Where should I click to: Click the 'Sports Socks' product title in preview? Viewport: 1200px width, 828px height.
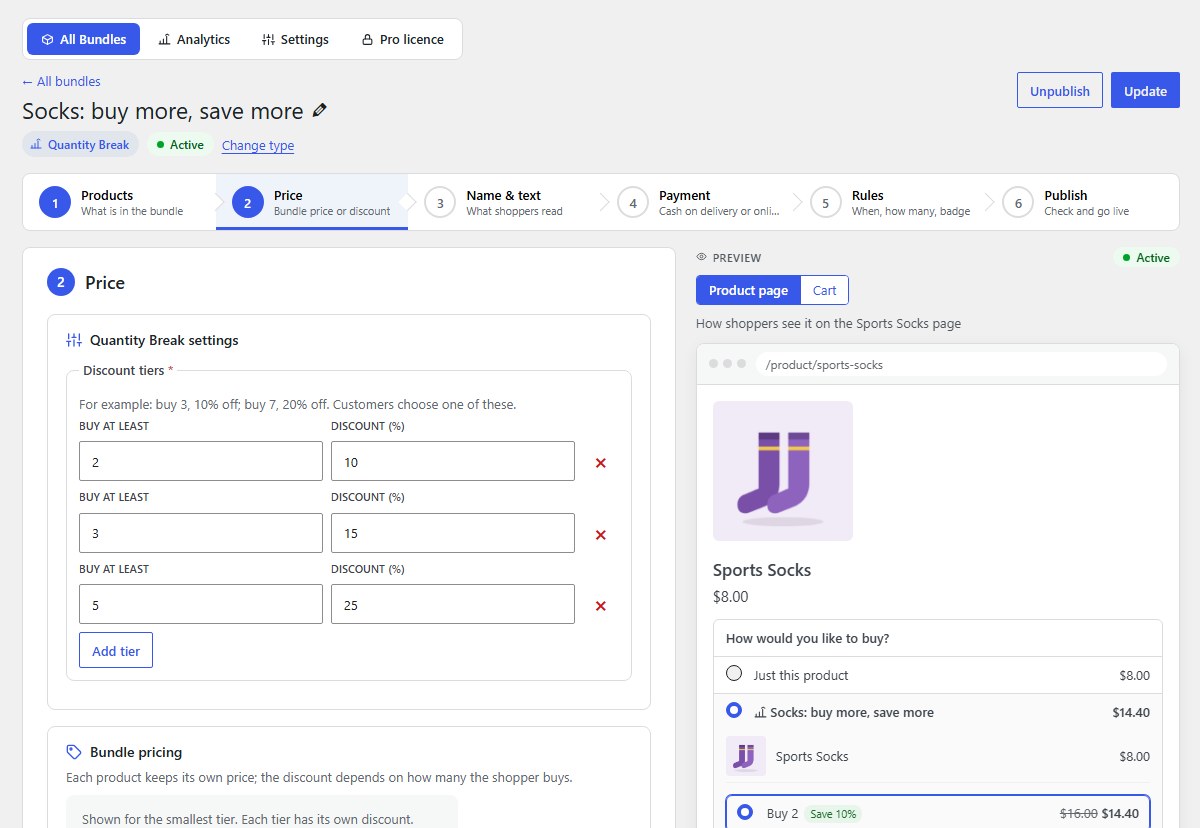point(762,570)
